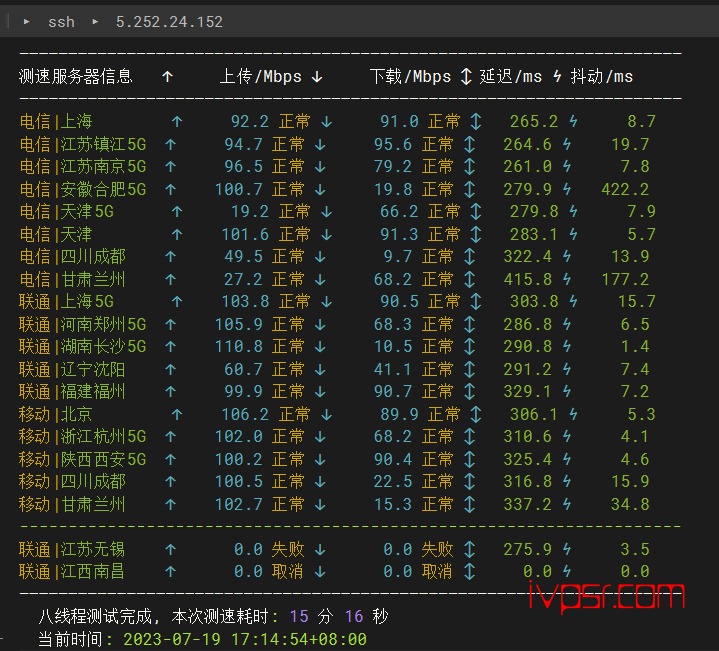Click the 联通|湖南长沙5G row name
The width and height of the screenshot is (719, 651).
[x=83, y=346]
